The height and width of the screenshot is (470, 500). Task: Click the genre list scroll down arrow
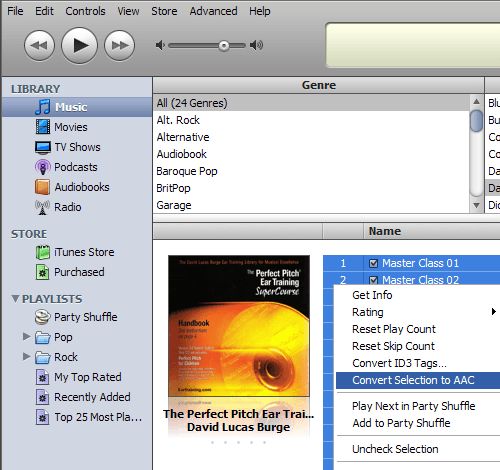coord(476,205)
